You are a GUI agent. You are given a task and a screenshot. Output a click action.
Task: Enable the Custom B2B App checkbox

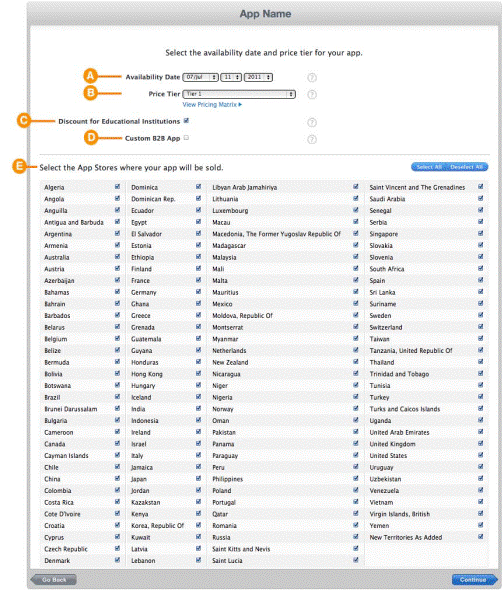[x=186, y=138]
